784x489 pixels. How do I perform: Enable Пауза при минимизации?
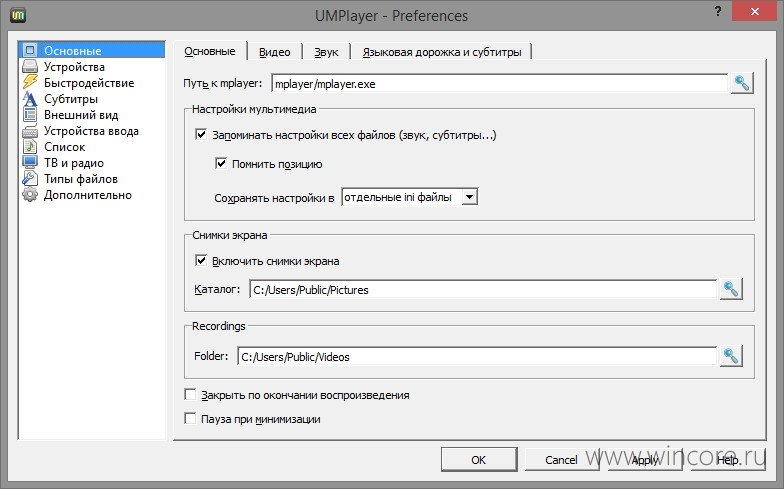(190, 418)
